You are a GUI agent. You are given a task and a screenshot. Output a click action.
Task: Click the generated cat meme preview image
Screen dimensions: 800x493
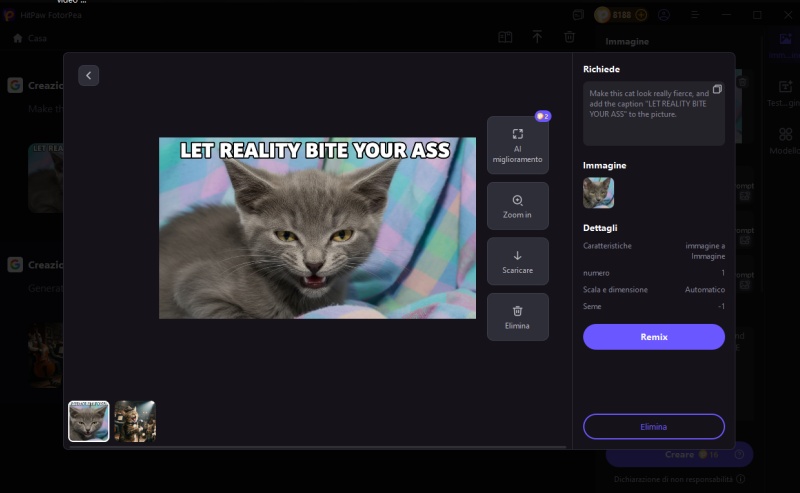pyautogui.click(x=317, y=228)
